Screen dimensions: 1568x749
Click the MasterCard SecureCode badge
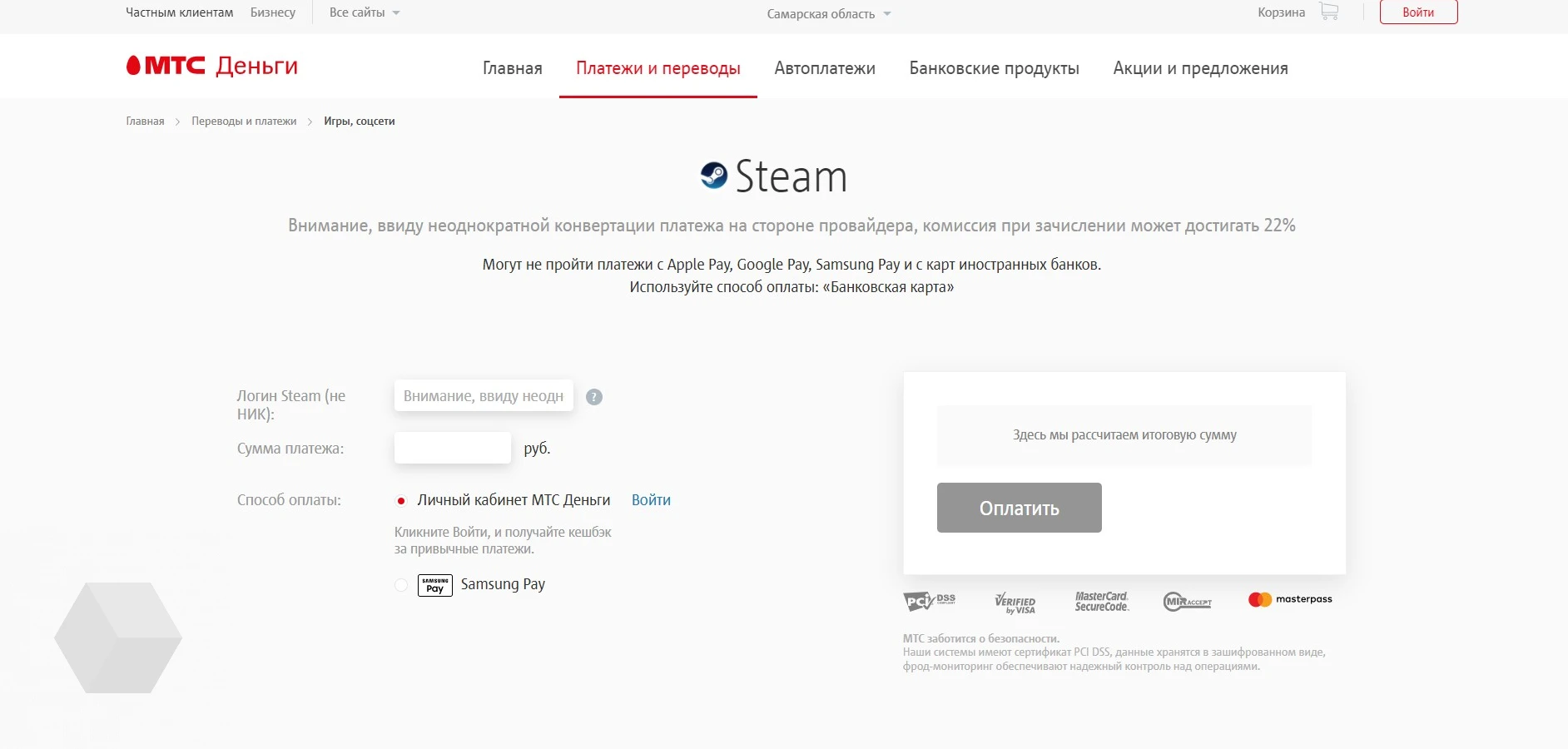click(1102, 602)
